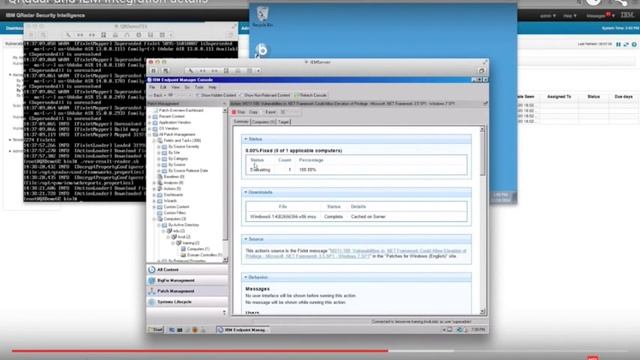
Task: Collapse the Source section header
Action: coord(356,239)
